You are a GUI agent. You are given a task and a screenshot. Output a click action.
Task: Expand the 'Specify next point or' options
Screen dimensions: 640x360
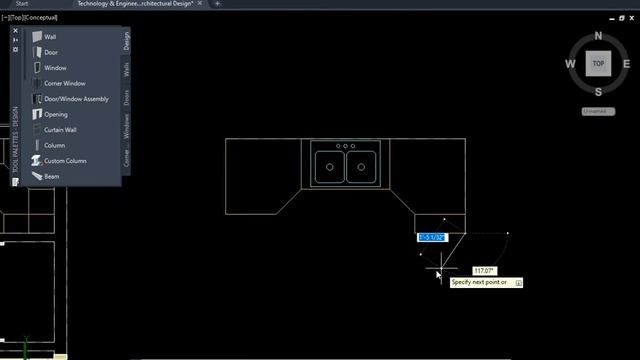pos(518,282)
